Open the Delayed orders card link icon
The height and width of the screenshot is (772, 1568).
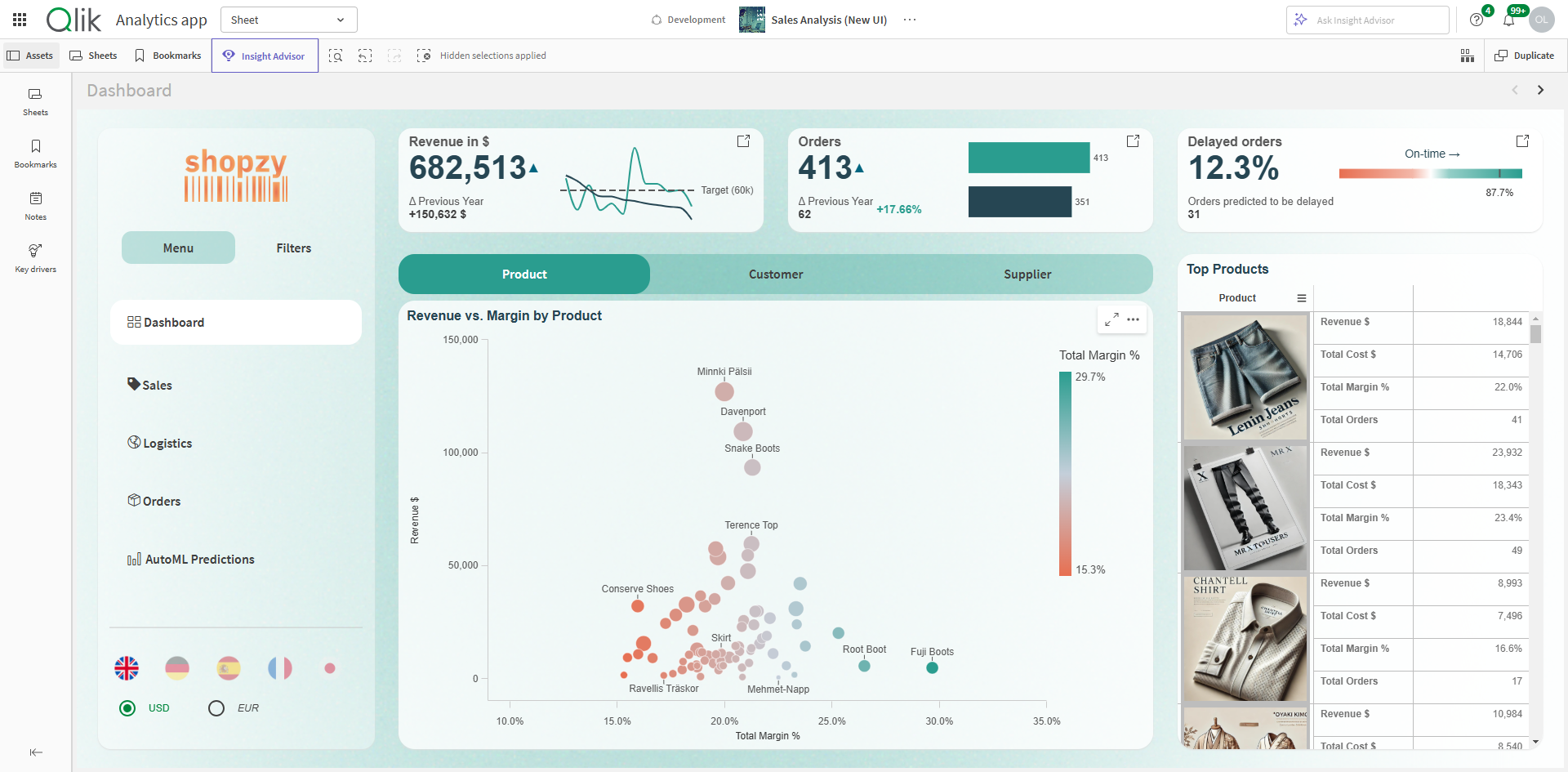tap(1522, 141)
